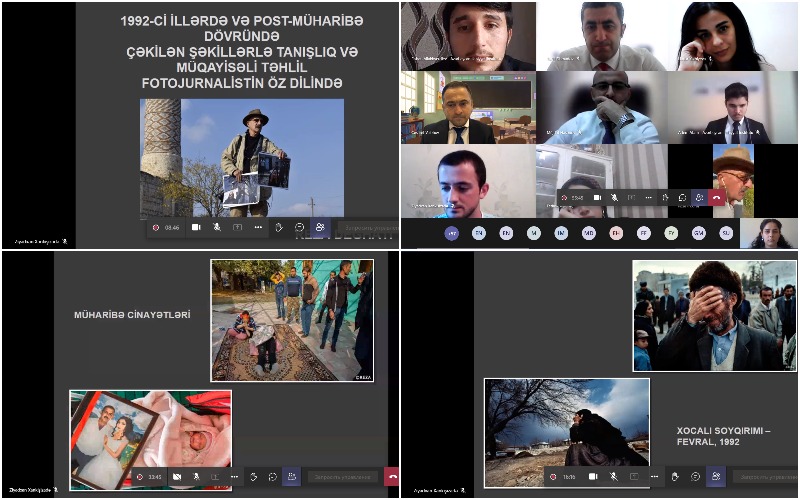Toggle camera in the 1992-ci illərdə slide toolbar
This screenshot has height=500, width=800.
click(x=196, y=228)
